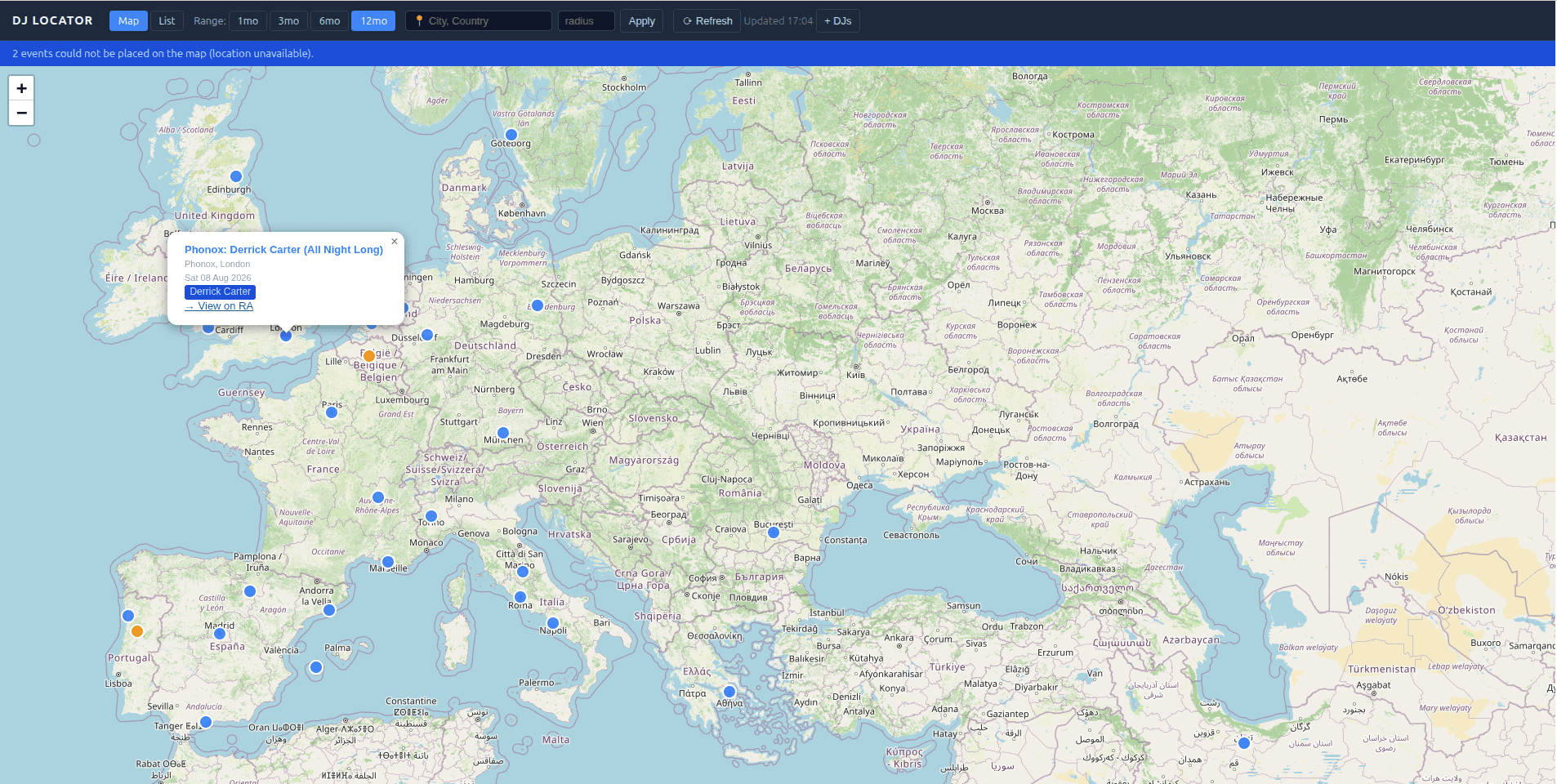Select the blue marker on northern Portugal coast
Viewport: 1557px width, 784px height.
click(x=128, y=616)
